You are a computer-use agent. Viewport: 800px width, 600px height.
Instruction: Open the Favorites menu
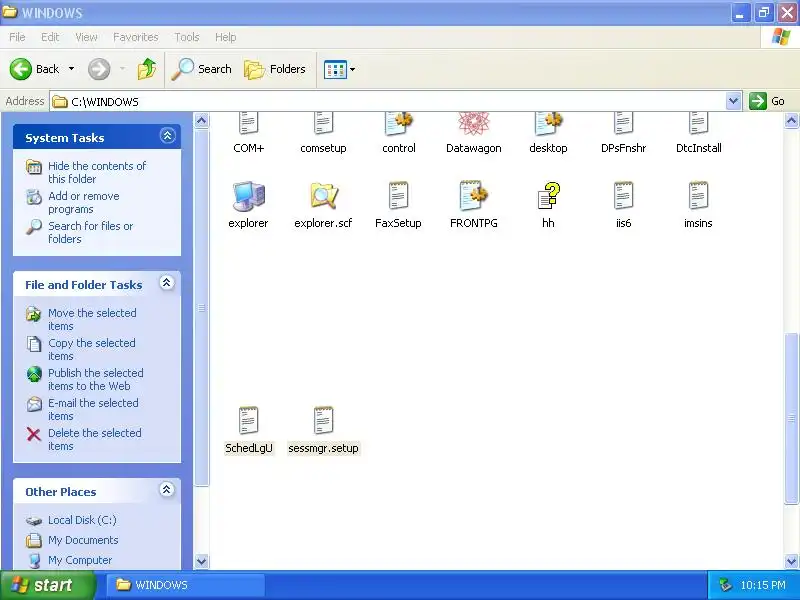pos(136,37)
